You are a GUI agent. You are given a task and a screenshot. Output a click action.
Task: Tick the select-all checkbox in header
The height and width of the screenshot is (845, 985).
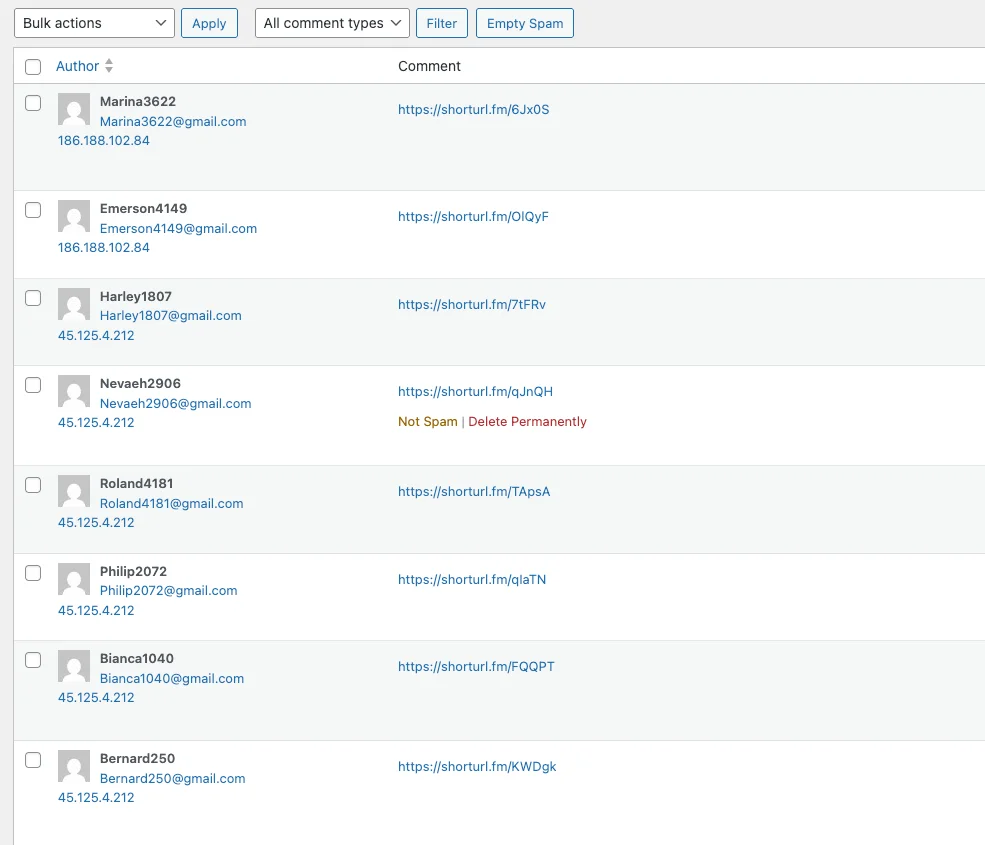tap(33, 67)
